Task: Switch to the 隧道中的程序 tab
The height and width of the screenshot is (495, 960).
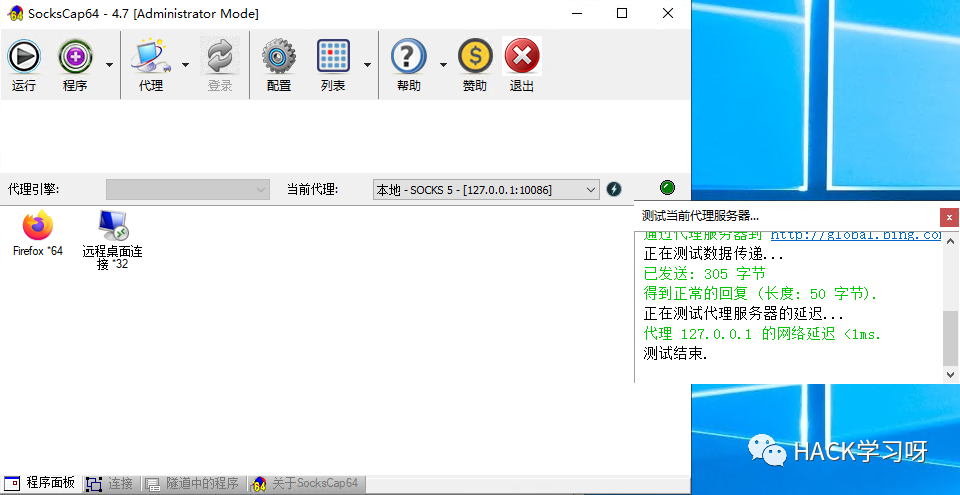Action: [193, 483]
